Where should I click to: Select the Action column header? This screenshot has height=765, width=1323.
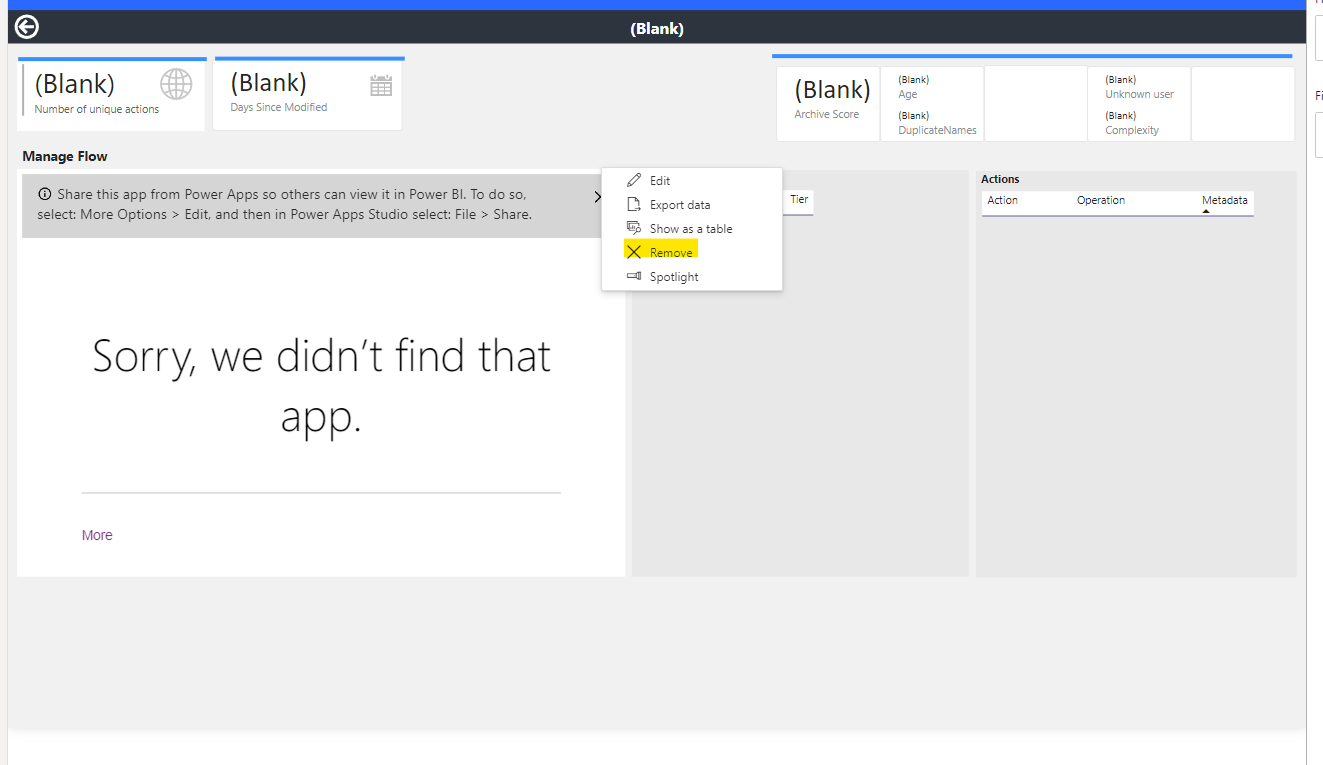click(x=1002, y=200)
